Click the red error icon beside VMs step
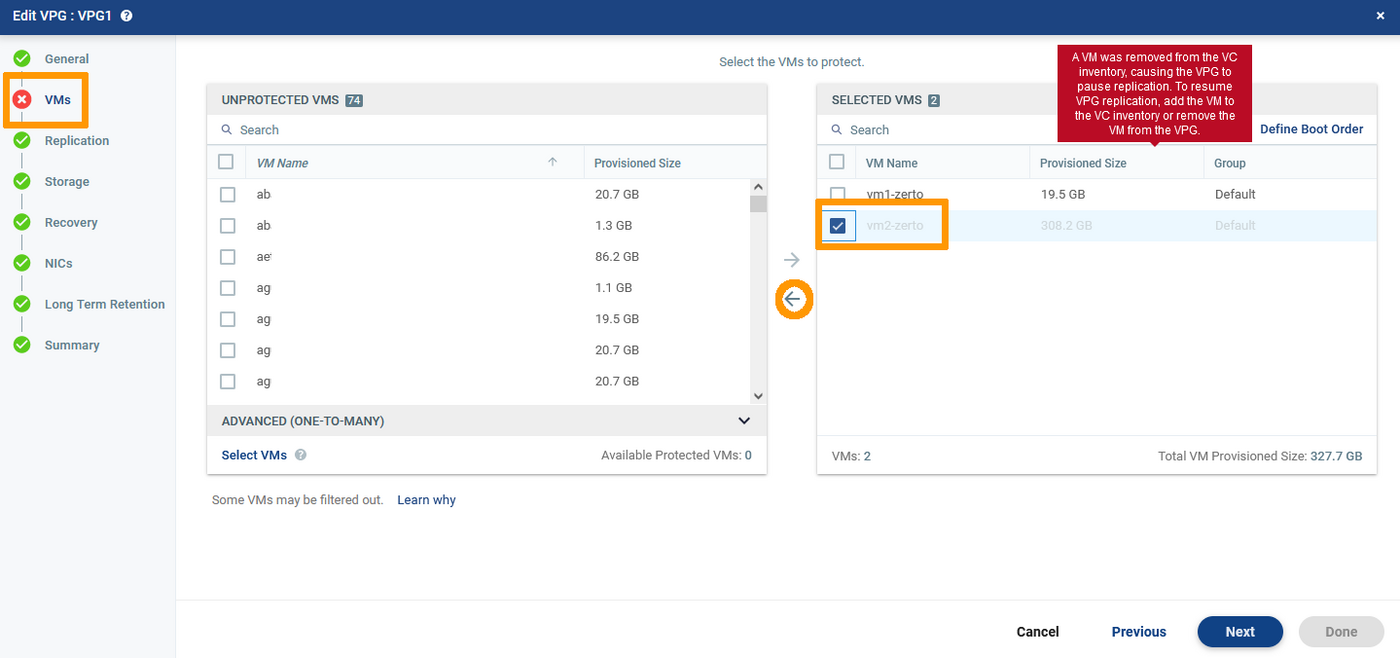Image resolution: width=1400 pixels, height=658 pixels. 22,100
